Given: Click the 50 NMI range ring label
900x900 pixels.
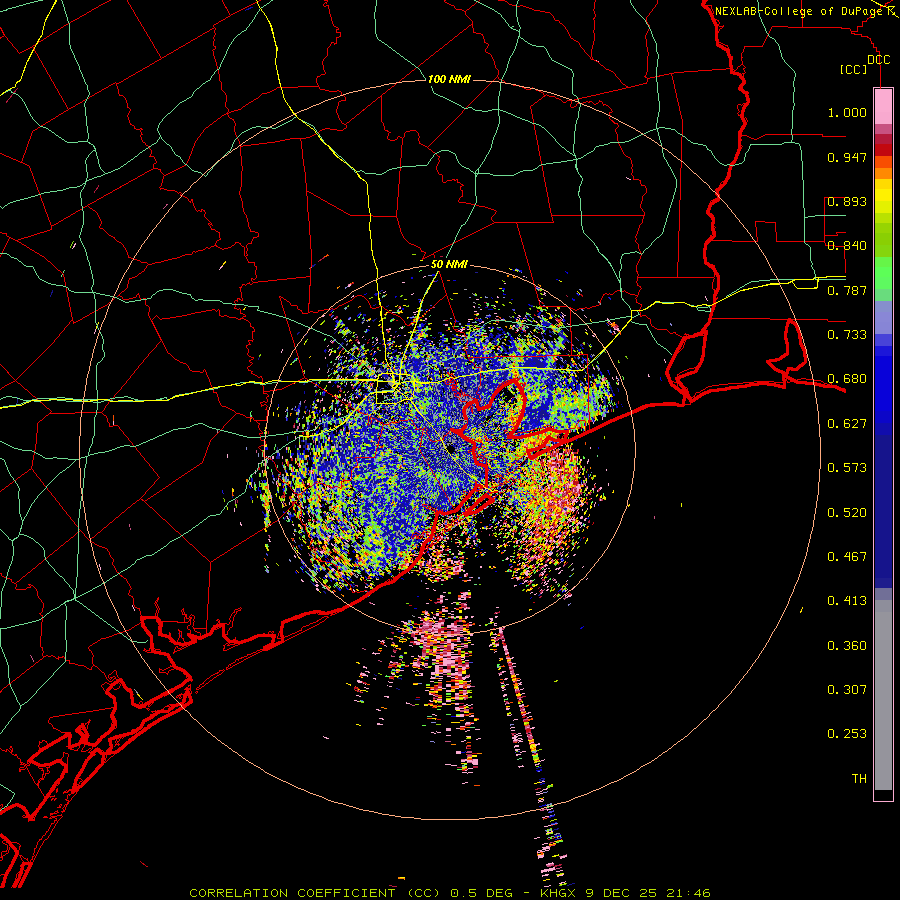Looking at the screenshot, I should (x=449, y=265).
